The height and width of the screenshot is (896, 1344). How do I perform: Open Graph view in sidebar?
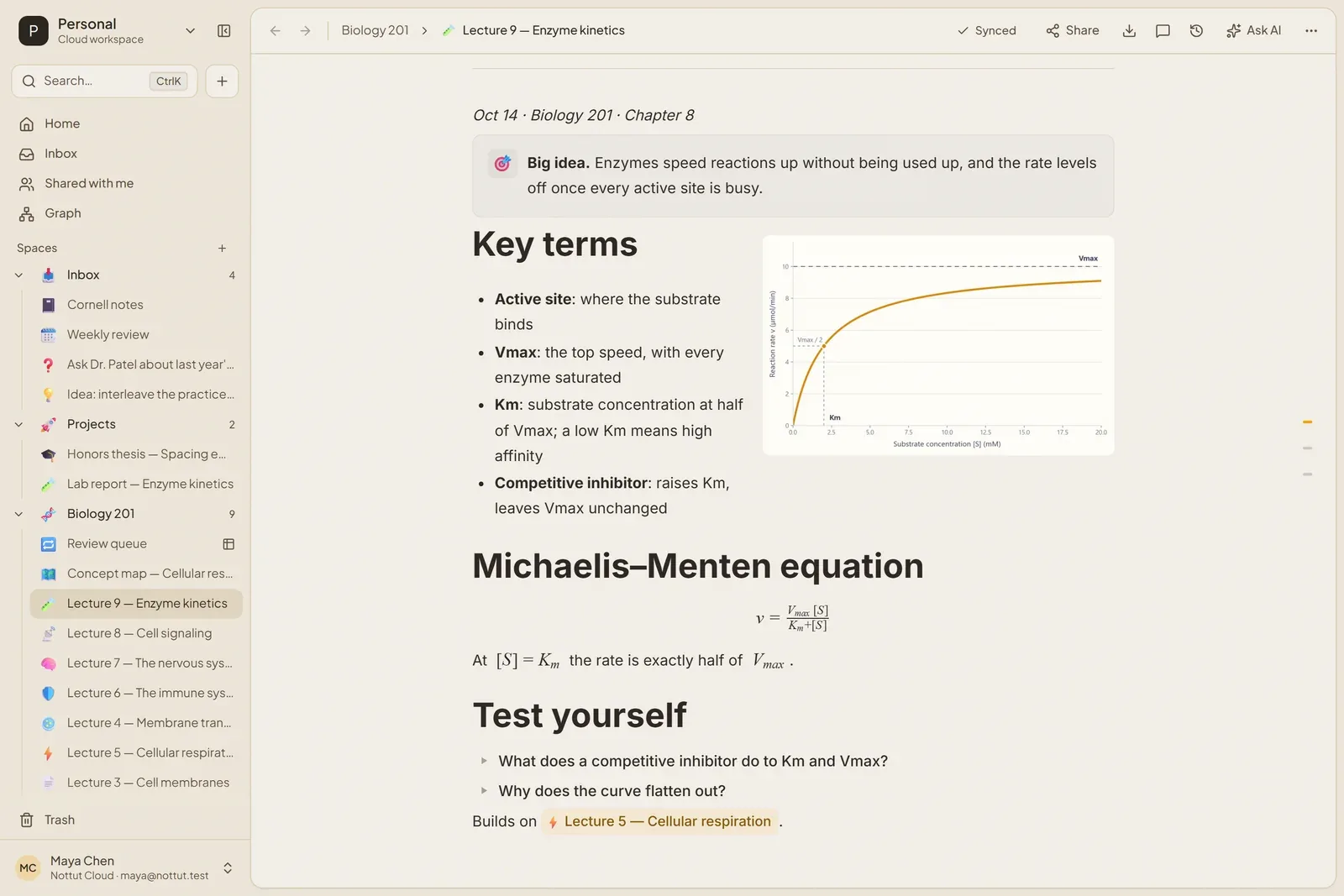[x=126, y=213]
